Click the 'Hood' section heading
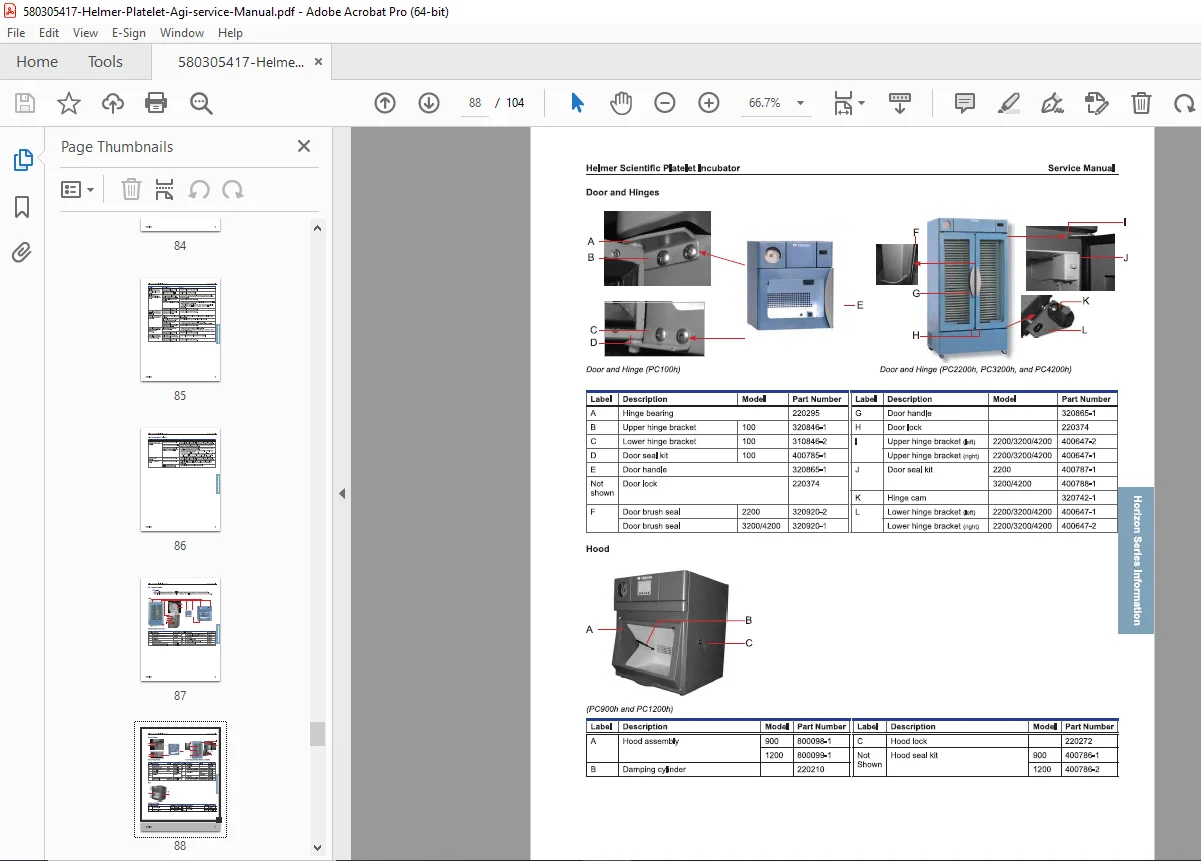This screenshot has height=861, width=1201. (x=597, y=548)
